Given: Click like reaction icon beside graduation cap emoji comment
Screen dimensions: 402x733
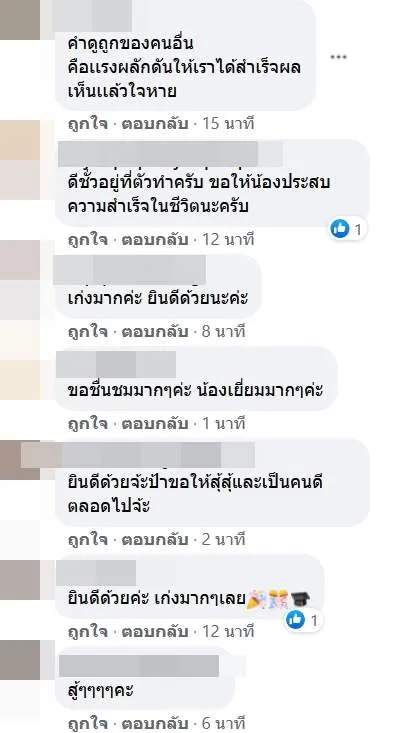Looking at the screenshot, I should tap(295, 620).
